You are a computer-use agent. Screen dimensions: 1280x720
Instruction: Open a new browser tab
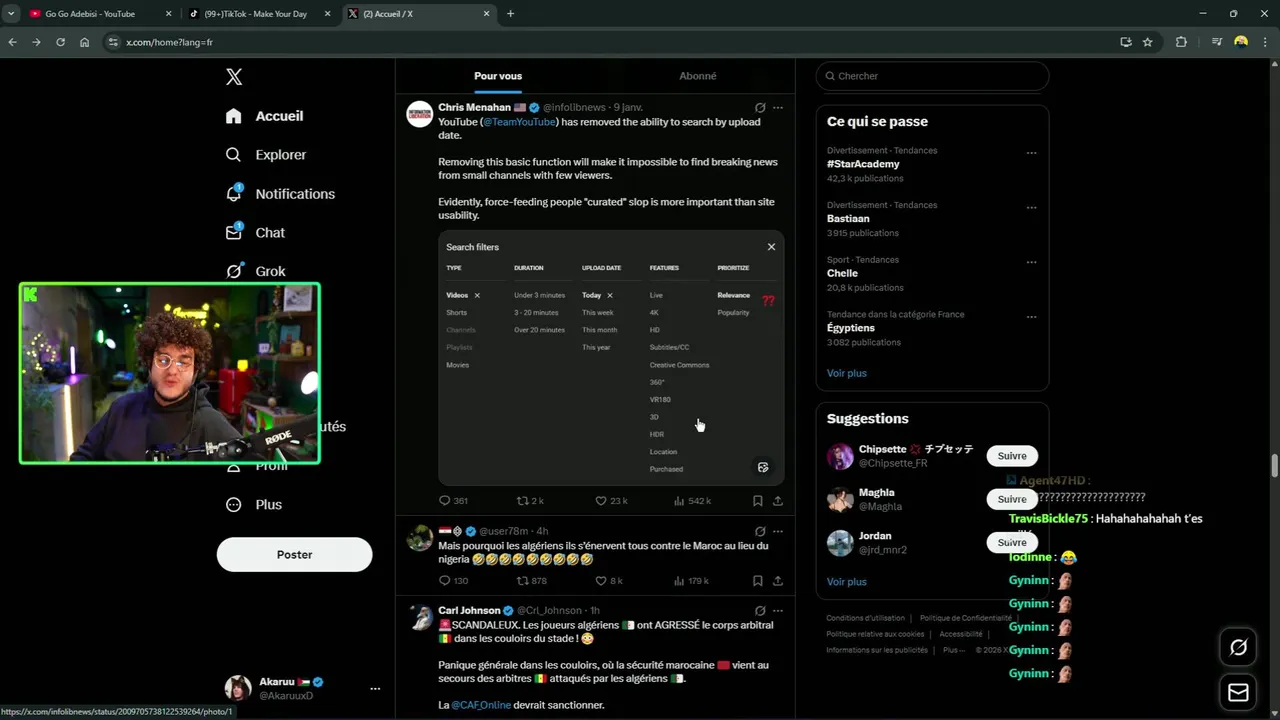(510, 14)
